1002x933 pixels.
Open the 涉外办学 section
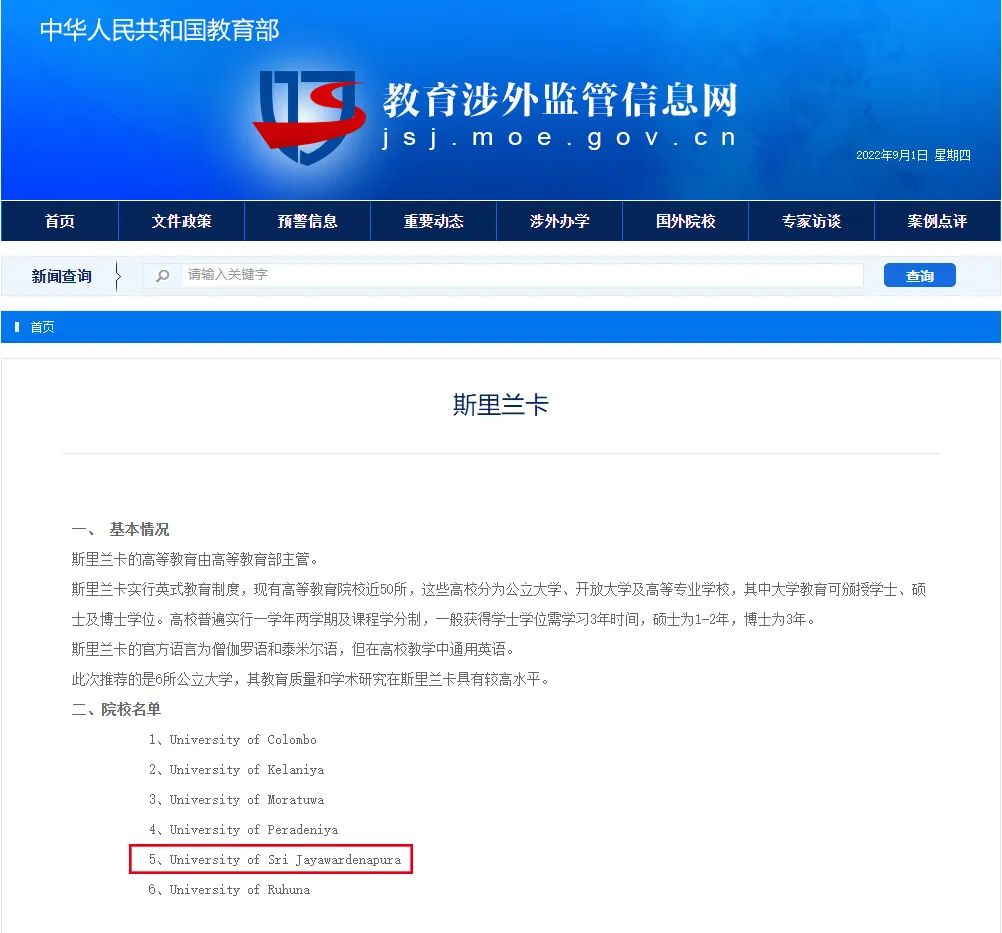pyautogui.click(x=559, y=220)
